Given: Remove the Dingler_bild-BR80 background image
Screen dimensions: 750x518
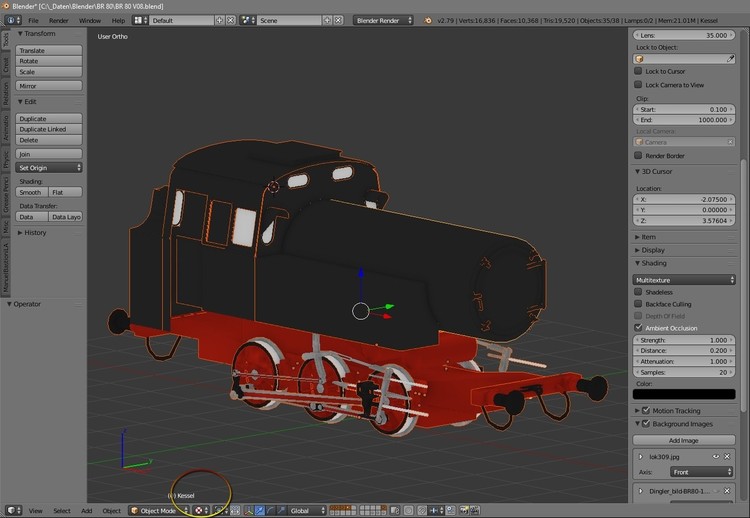Looking at the screenshot, I should coord(727,491).
